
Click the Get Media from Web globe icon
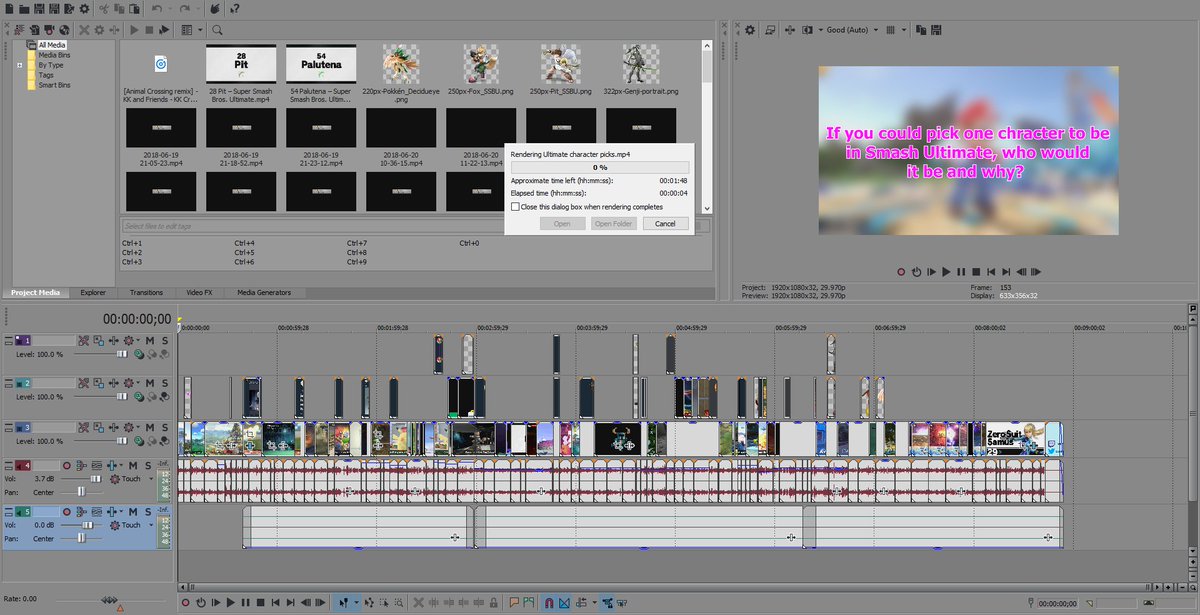(64, 30)
